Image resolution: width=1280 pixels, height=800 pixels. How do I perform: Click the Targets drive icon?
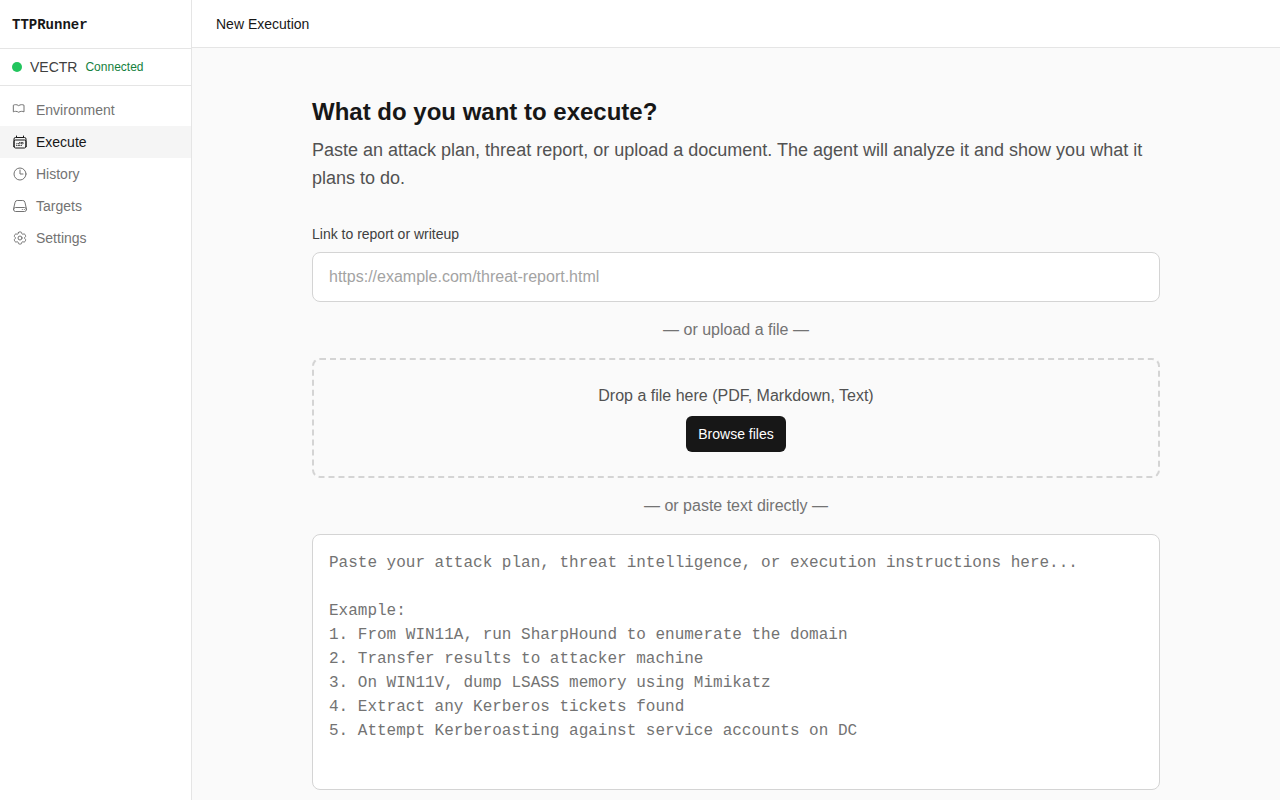tap(19, 206)
